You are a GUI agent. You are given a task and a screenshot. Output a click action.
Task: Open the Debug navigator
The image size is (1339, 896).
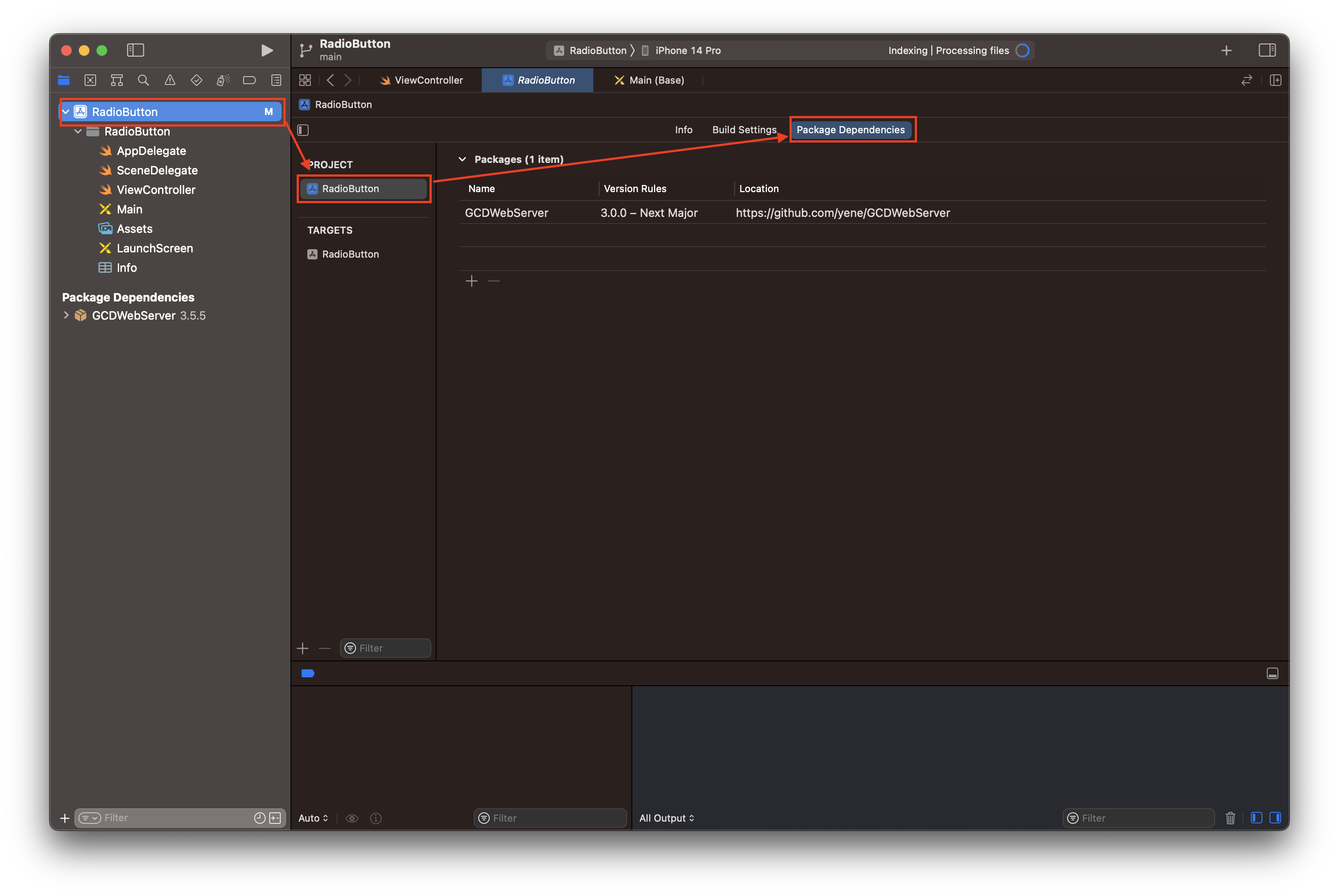[x=223, y=80]
